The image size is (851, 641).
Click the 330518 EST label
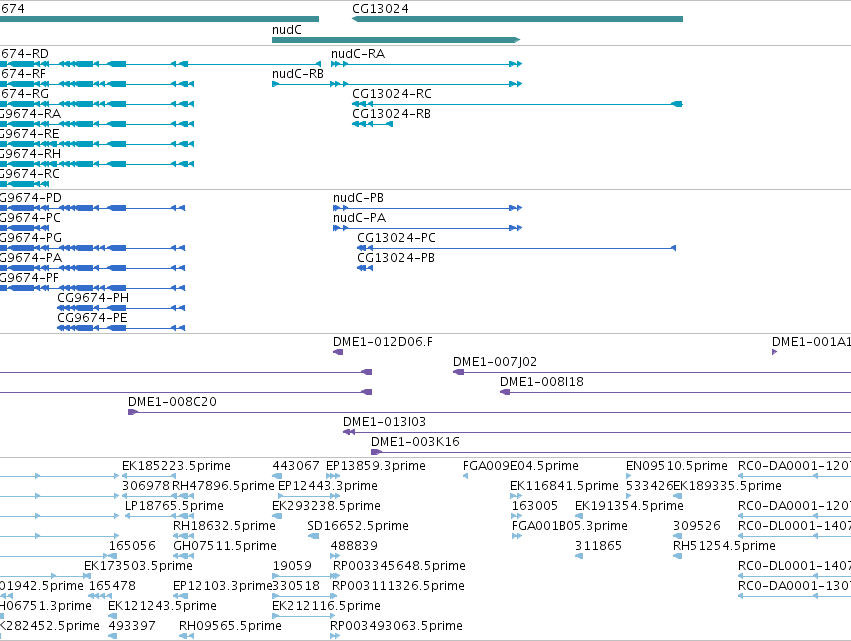(296, 586)
